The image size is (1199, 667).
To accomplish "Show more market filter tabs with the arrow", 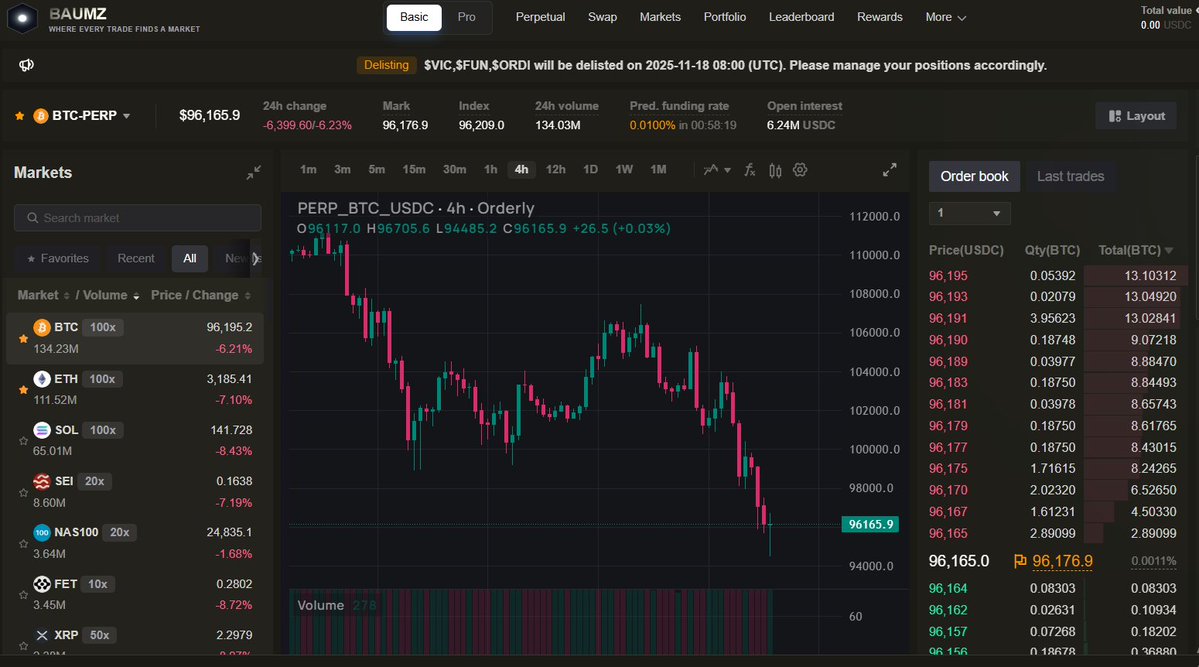I will click(x=256, y=259).
